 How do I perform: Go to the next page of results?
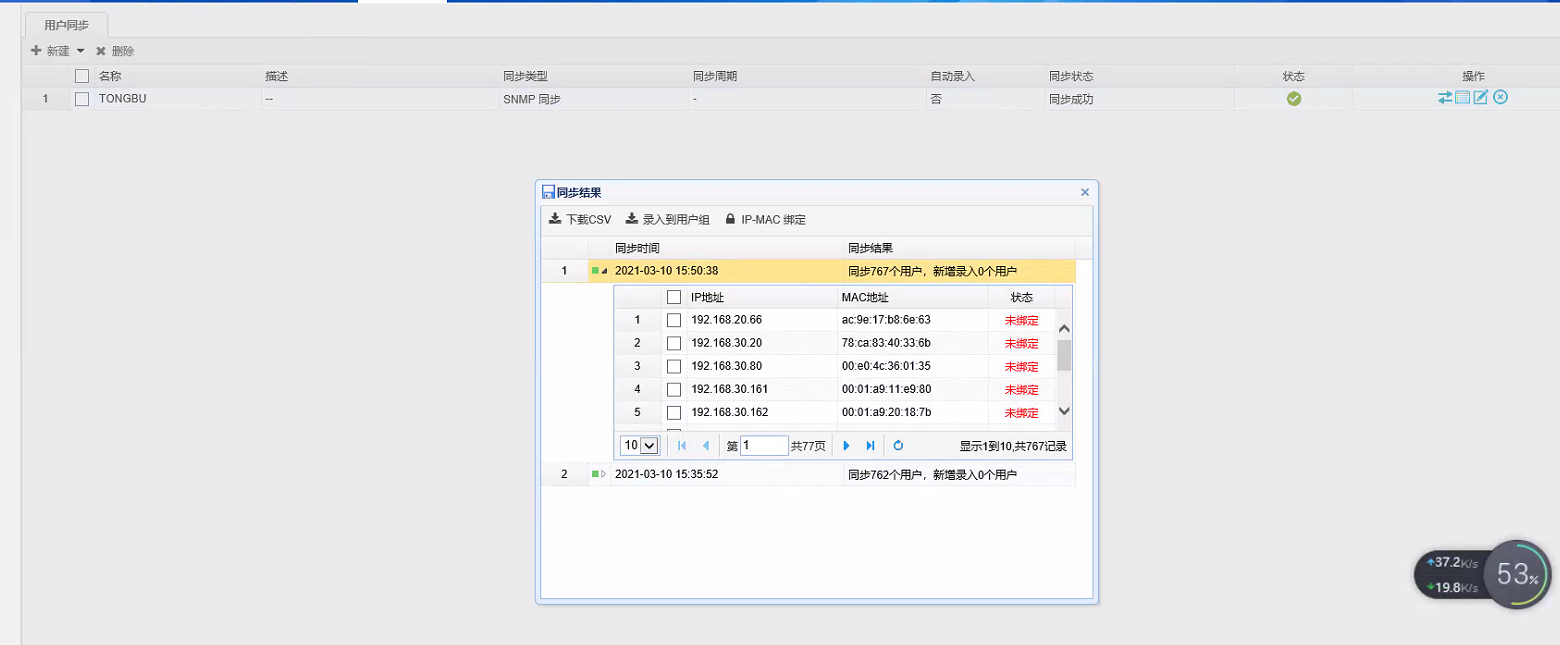(x=846, y=446)
